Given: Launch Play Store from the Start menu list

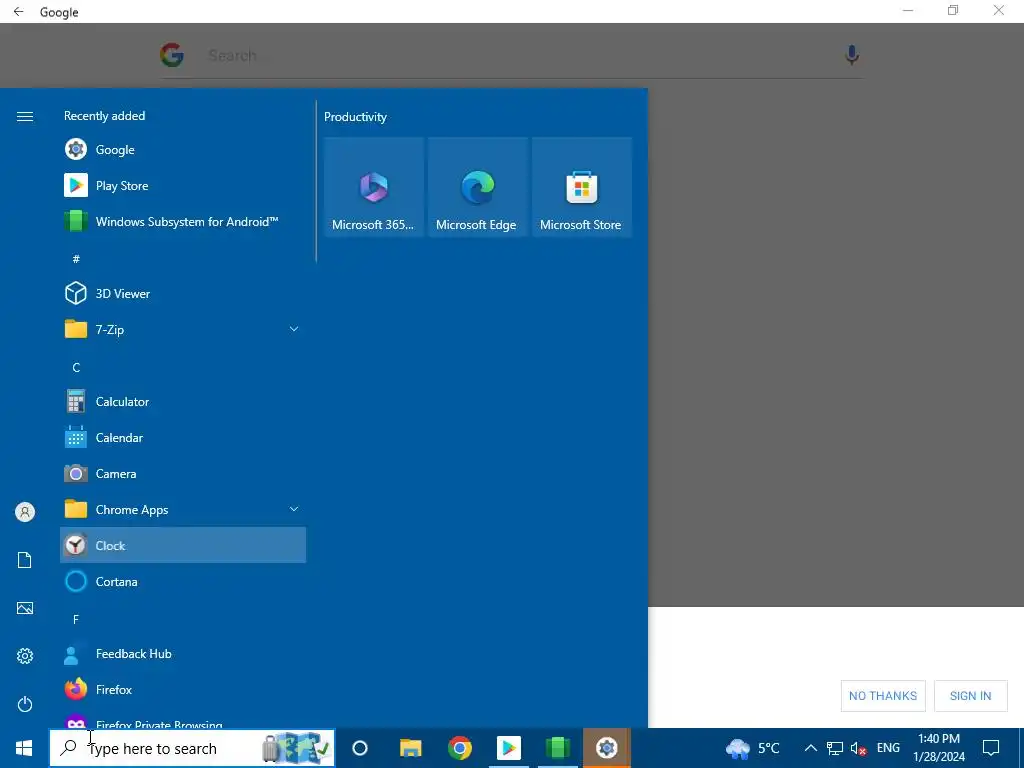Looking at the screenshot, I should pos(183,185).
